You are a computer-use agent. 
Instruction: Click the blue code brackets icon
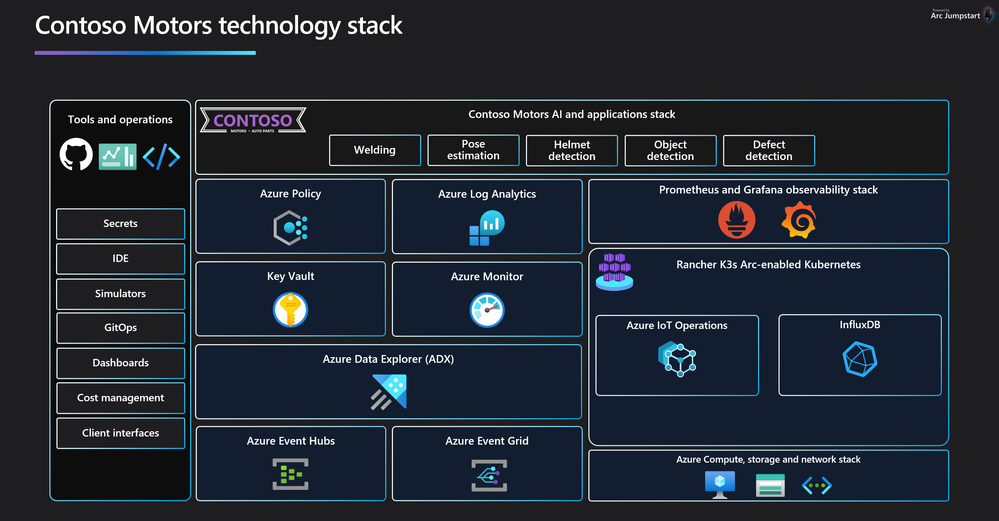(161, 157)
